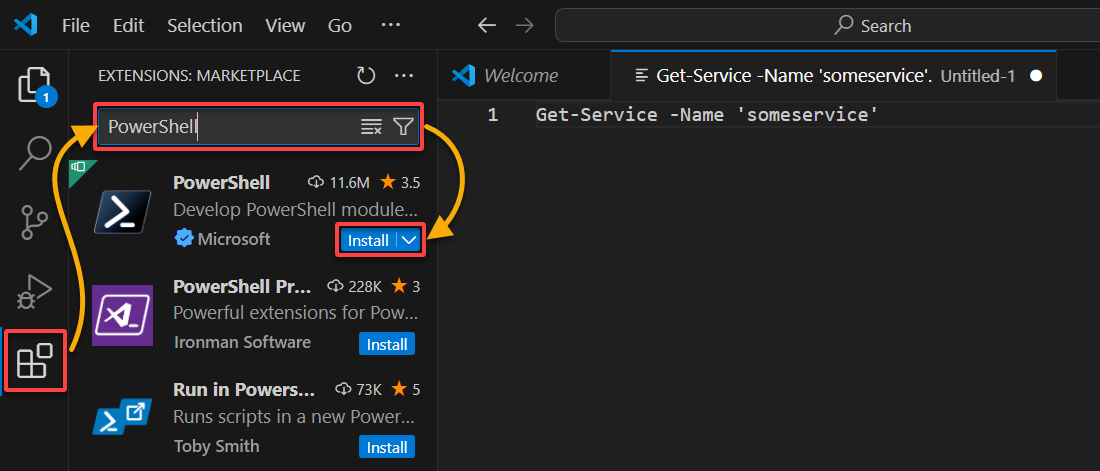Open the File menu

[76, 26]
